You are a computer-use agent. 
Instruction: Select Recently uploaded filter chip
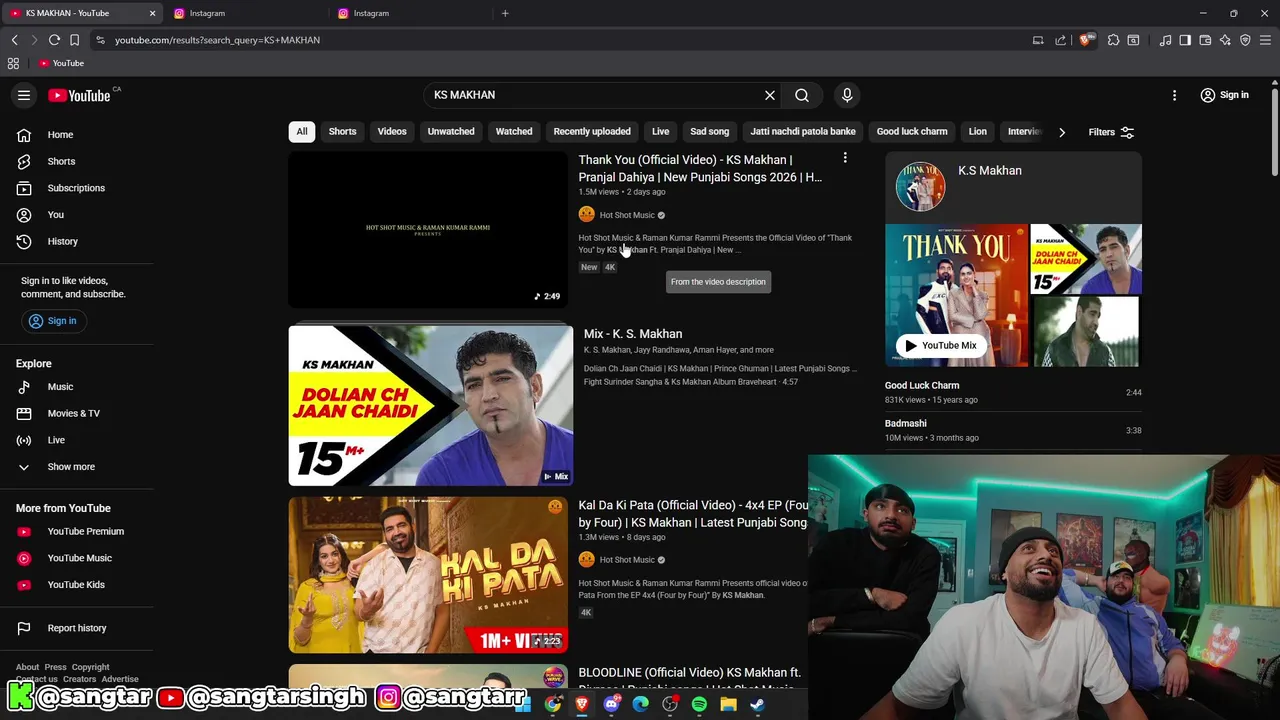[x=592, y=131]
